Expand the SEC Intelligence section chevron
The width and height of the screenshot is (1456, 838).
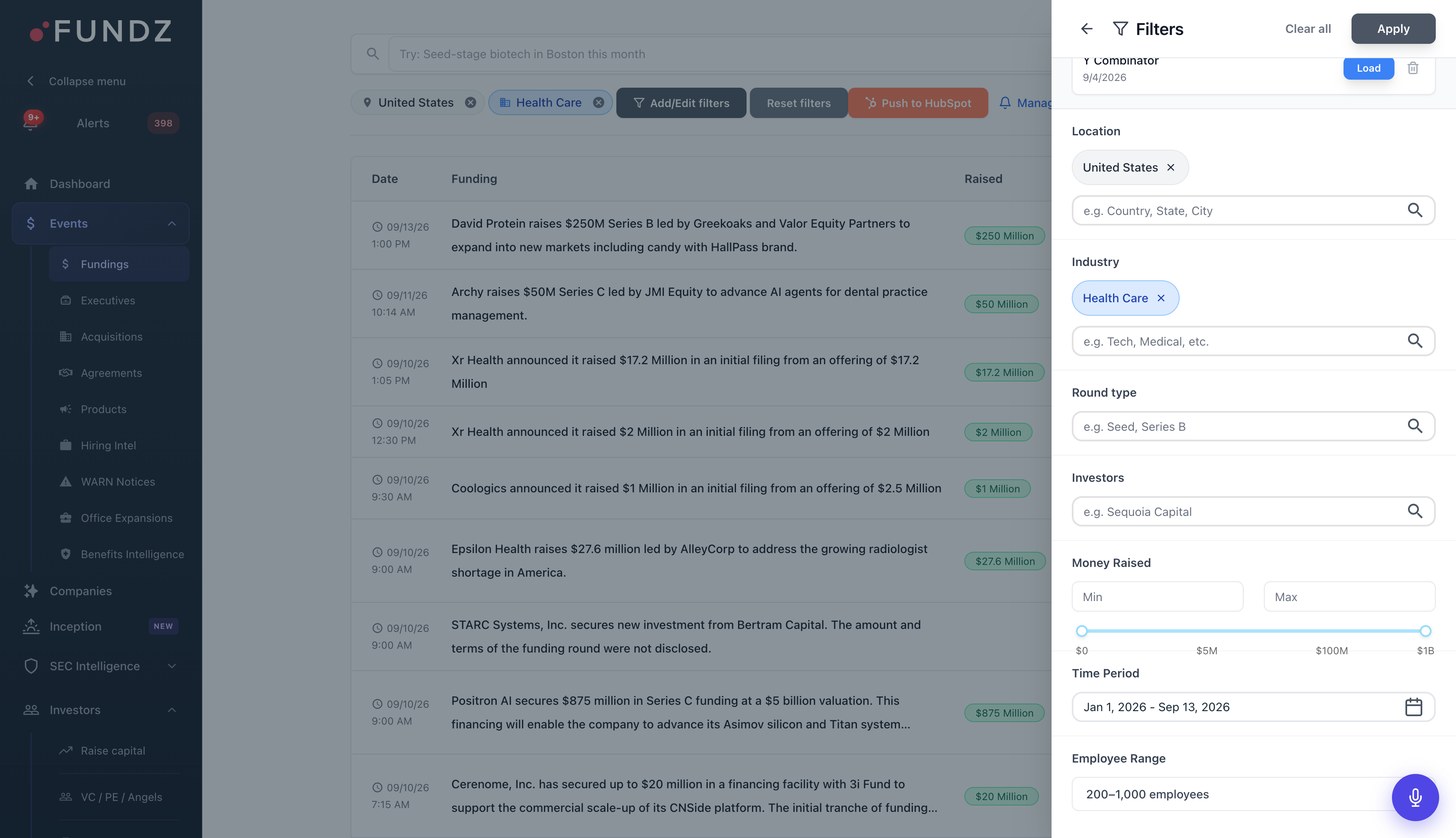171,666
